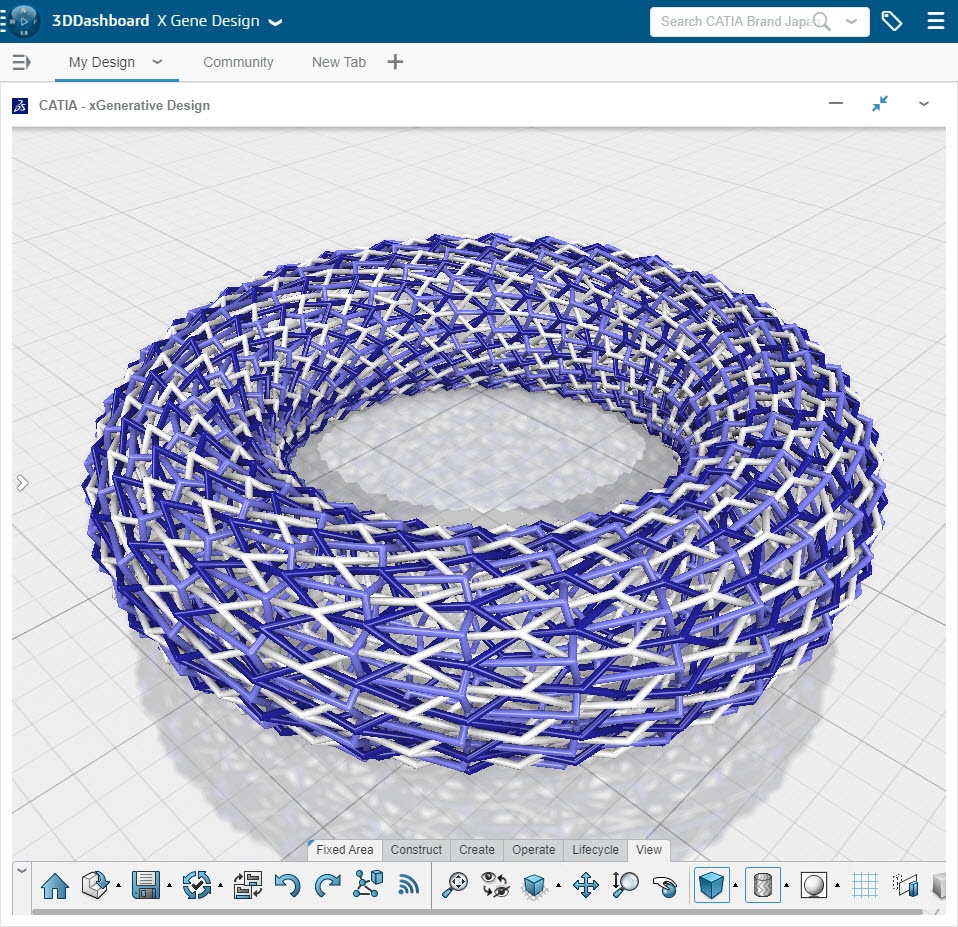
Task: Toggle the grid display icon
Action: click(865, 885)
